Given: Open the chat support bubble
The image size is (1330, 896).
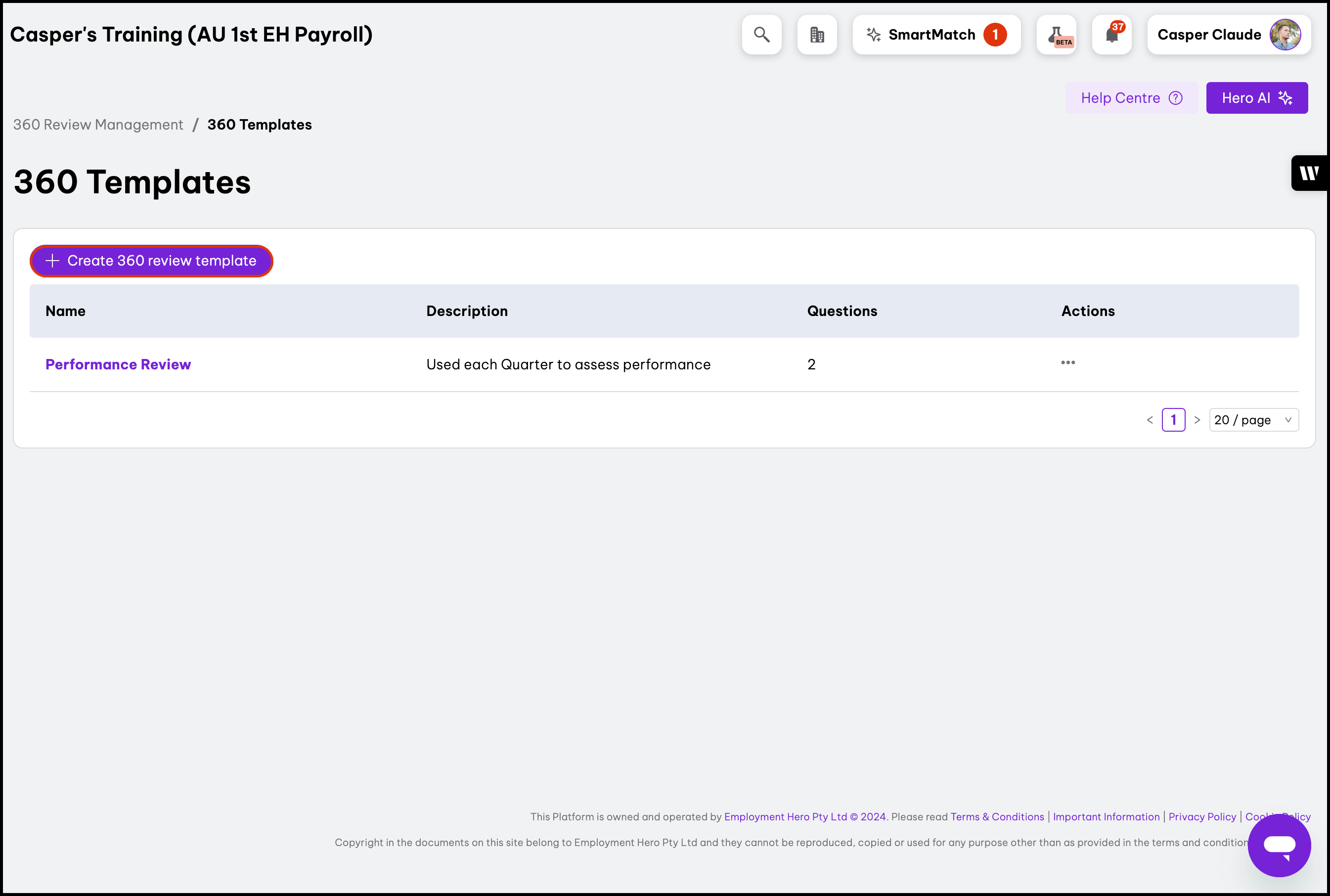Looking at the screenshot, I should tap(1279, 845).
